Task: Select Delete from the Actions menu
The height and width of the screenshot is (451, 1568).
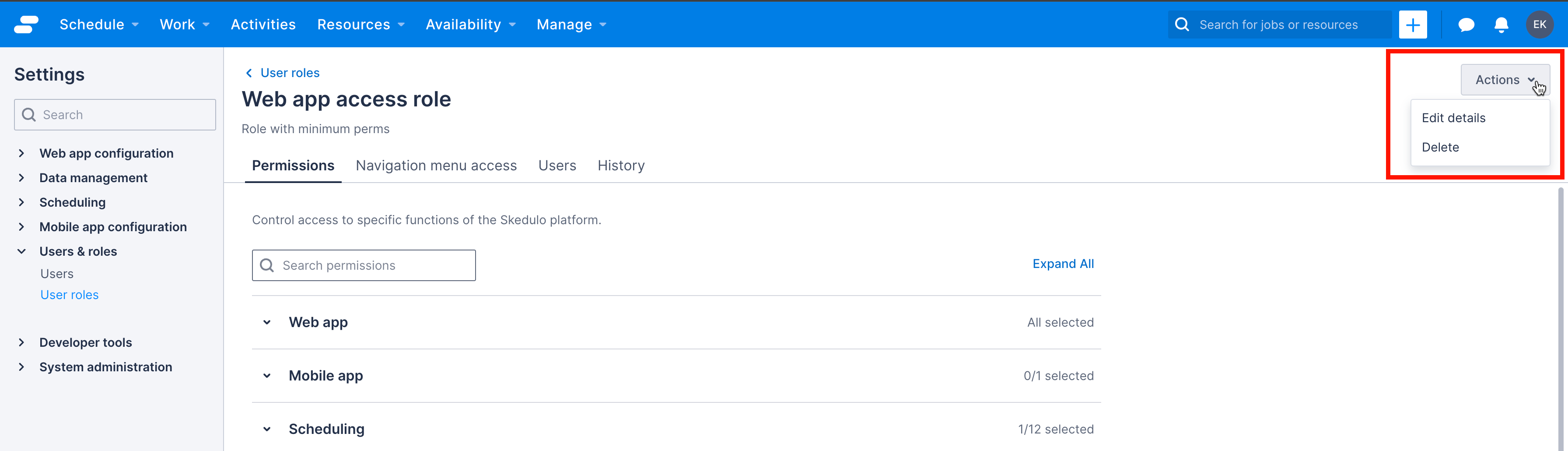Action: pyautogui.click(x=1441, y=147)
